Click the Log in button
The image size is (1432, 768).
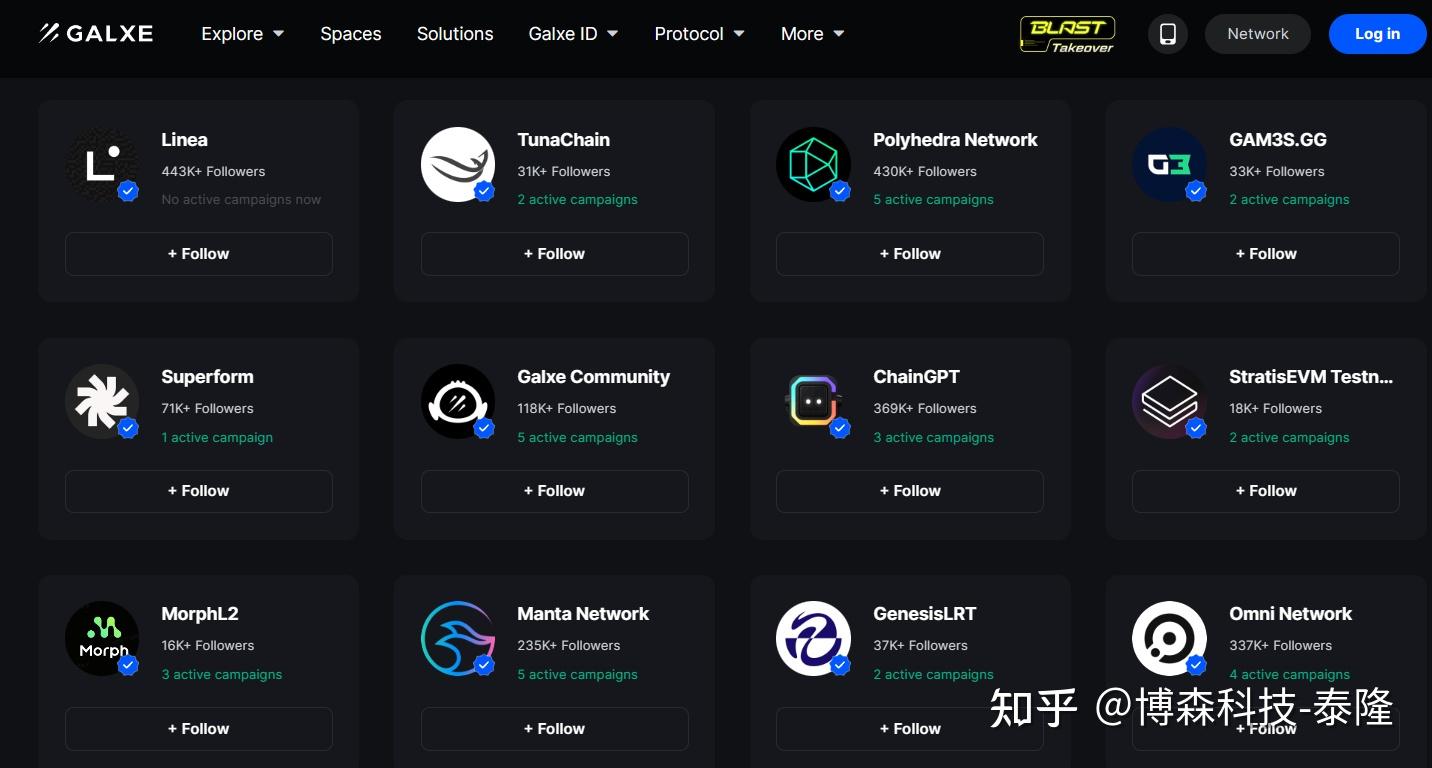pyautogui.click(x=1377, y=34)
